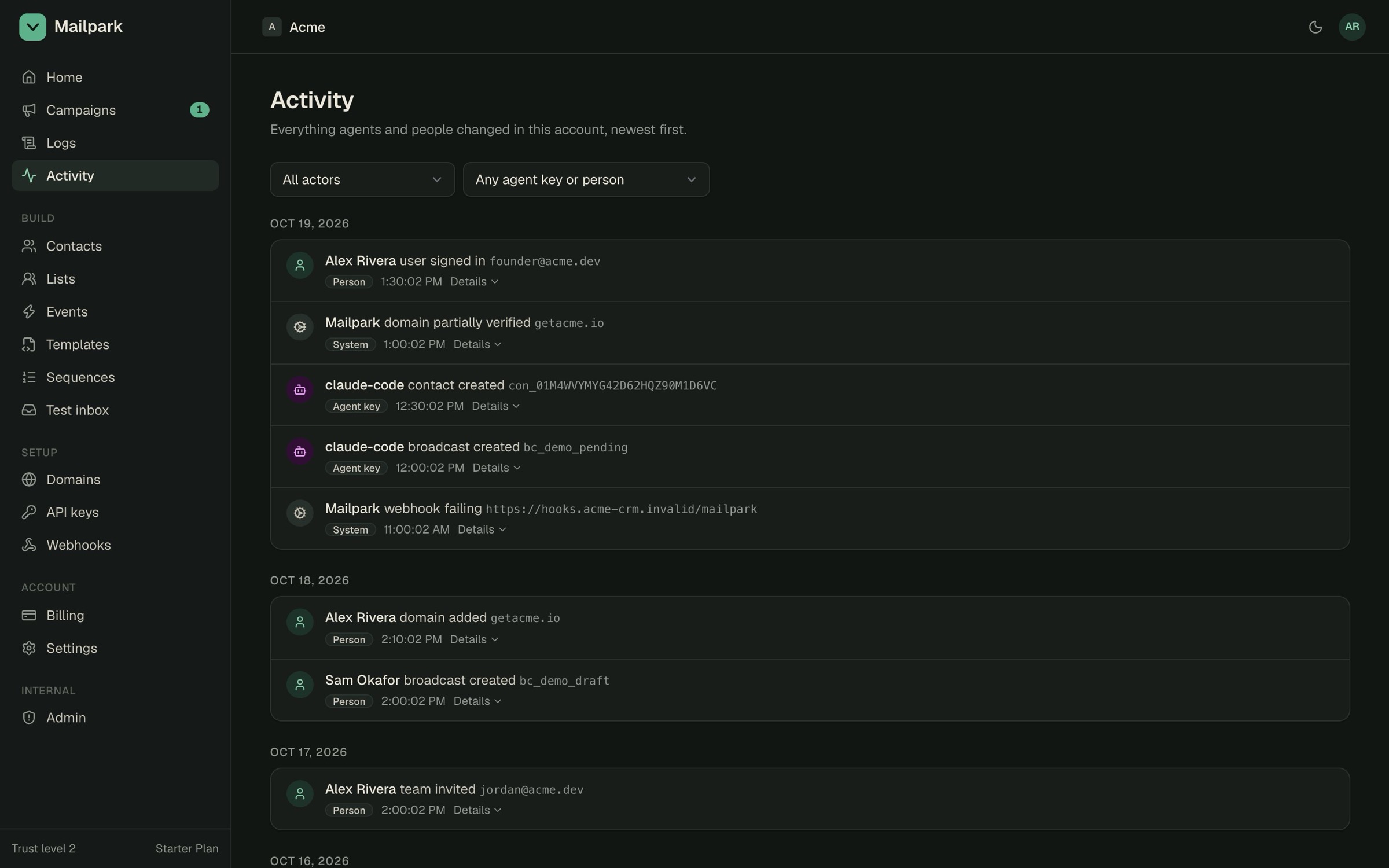Expand Details for domain added entry
The image size is (1389, 868).
pyautogui.click(x=474, y=639)
